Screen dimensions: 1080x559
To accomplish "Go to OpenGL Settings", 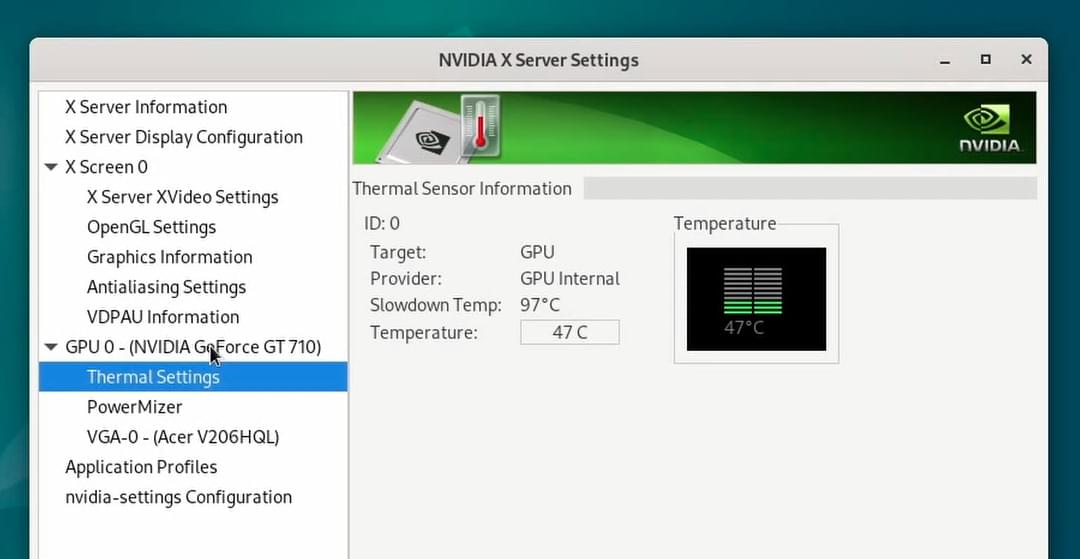I will click(x=152, y=227).
